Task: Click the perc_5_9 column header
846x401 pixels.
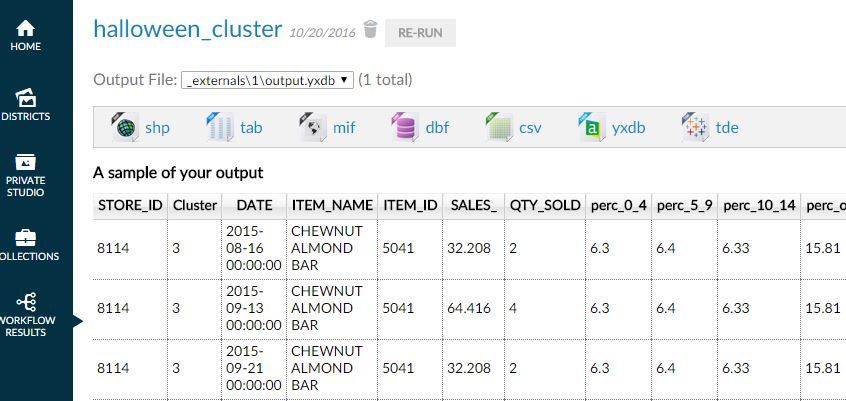Action: click(x=685, y=206)
